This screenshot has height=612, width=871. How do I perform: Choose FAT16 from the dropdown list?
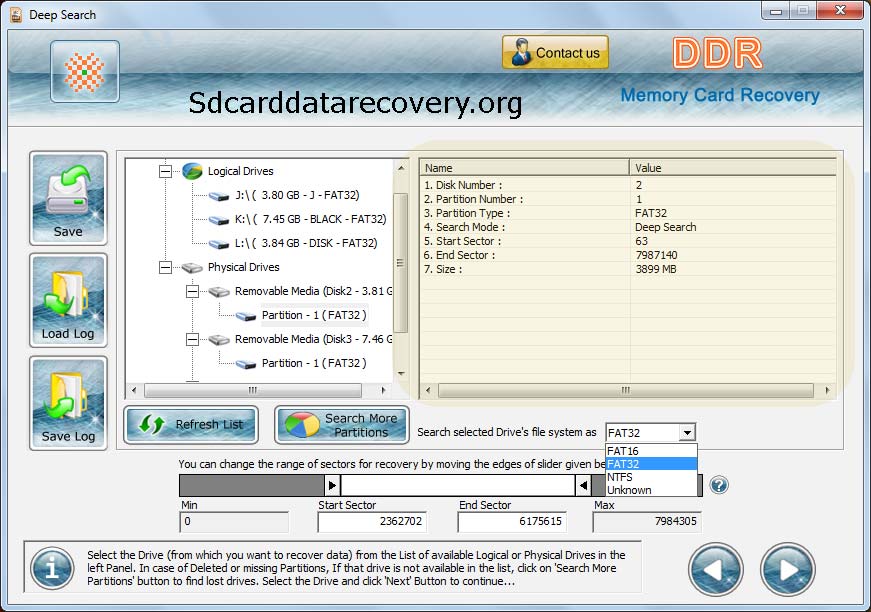pos(651,450)
